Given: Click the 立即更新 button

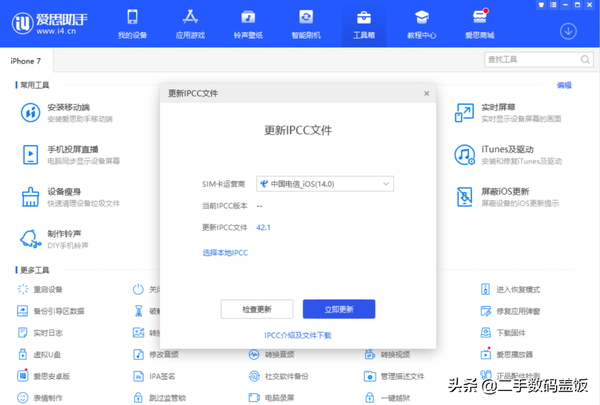Looking at the screenshot, I should [x=339, y=309].
